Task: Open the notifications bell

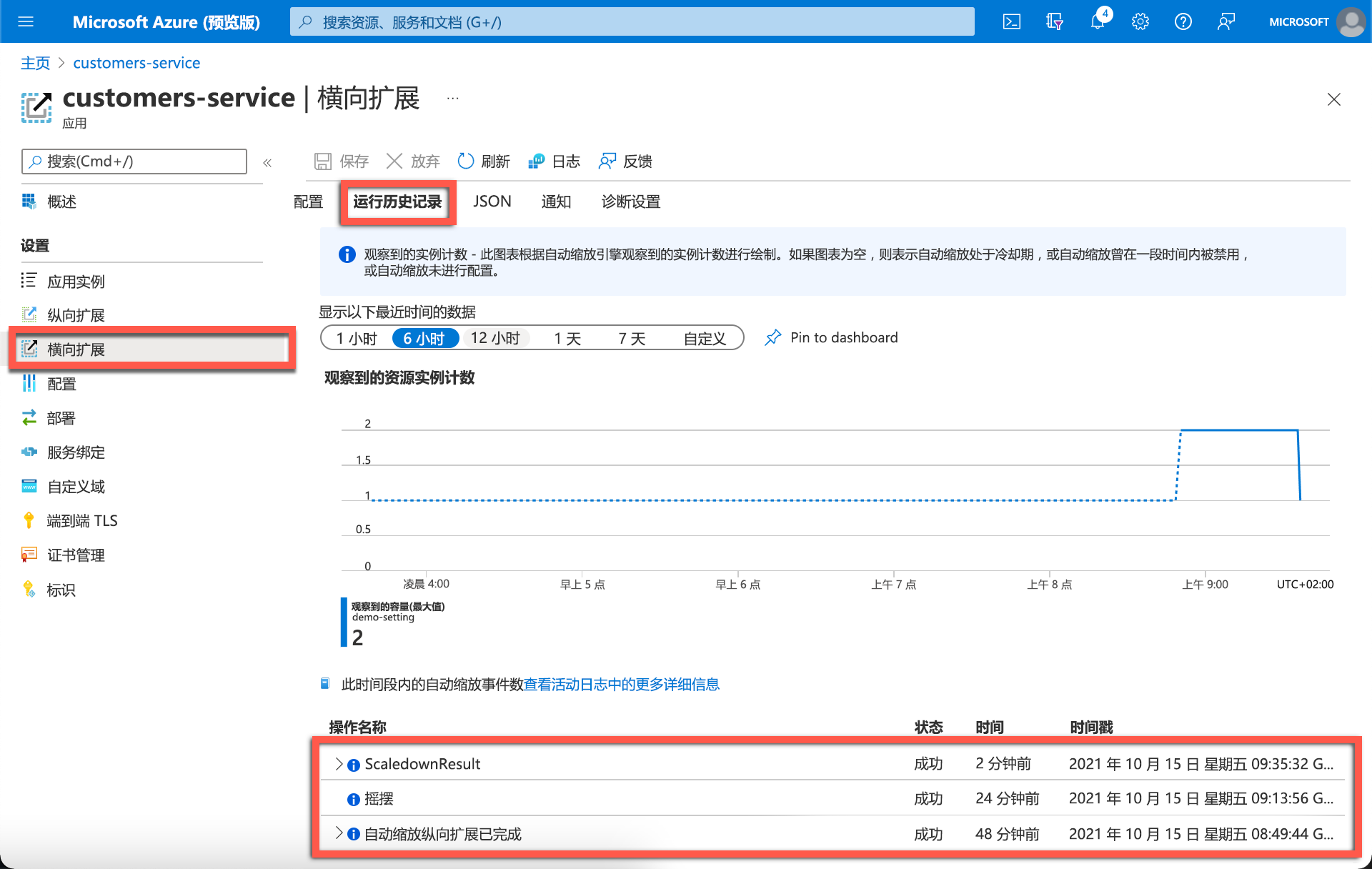Action: (1098, 21)
